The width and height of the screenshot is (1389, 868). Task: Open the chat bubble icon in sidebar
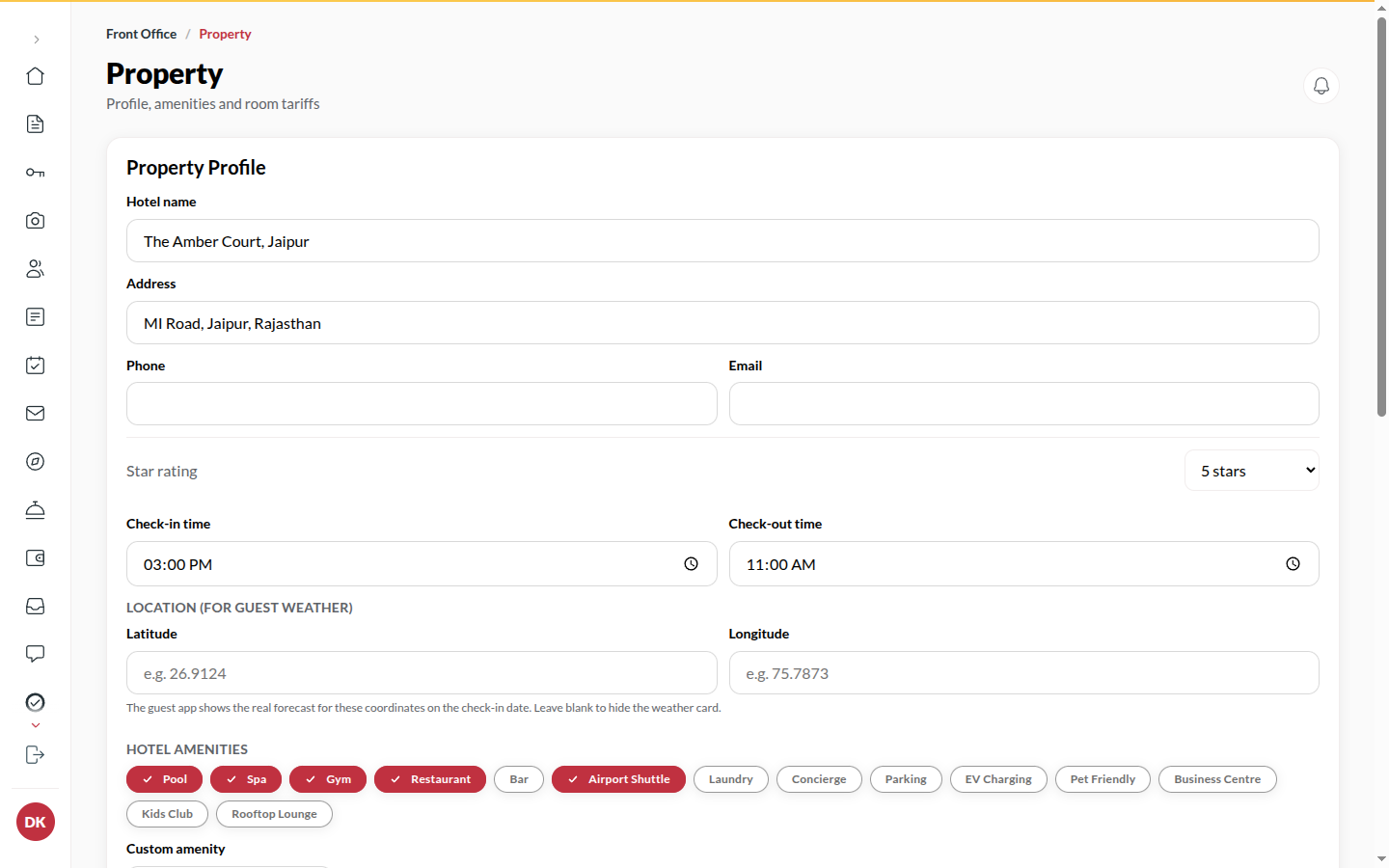36,655
